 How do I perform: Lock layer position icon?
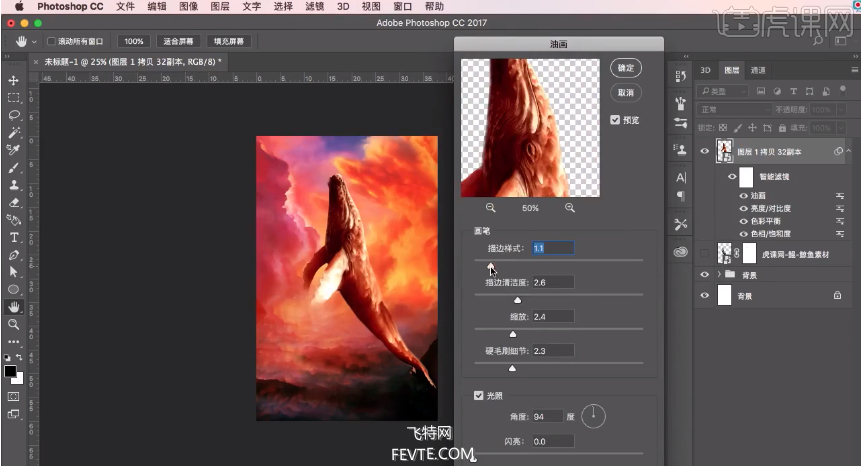(x=752, y=127)
